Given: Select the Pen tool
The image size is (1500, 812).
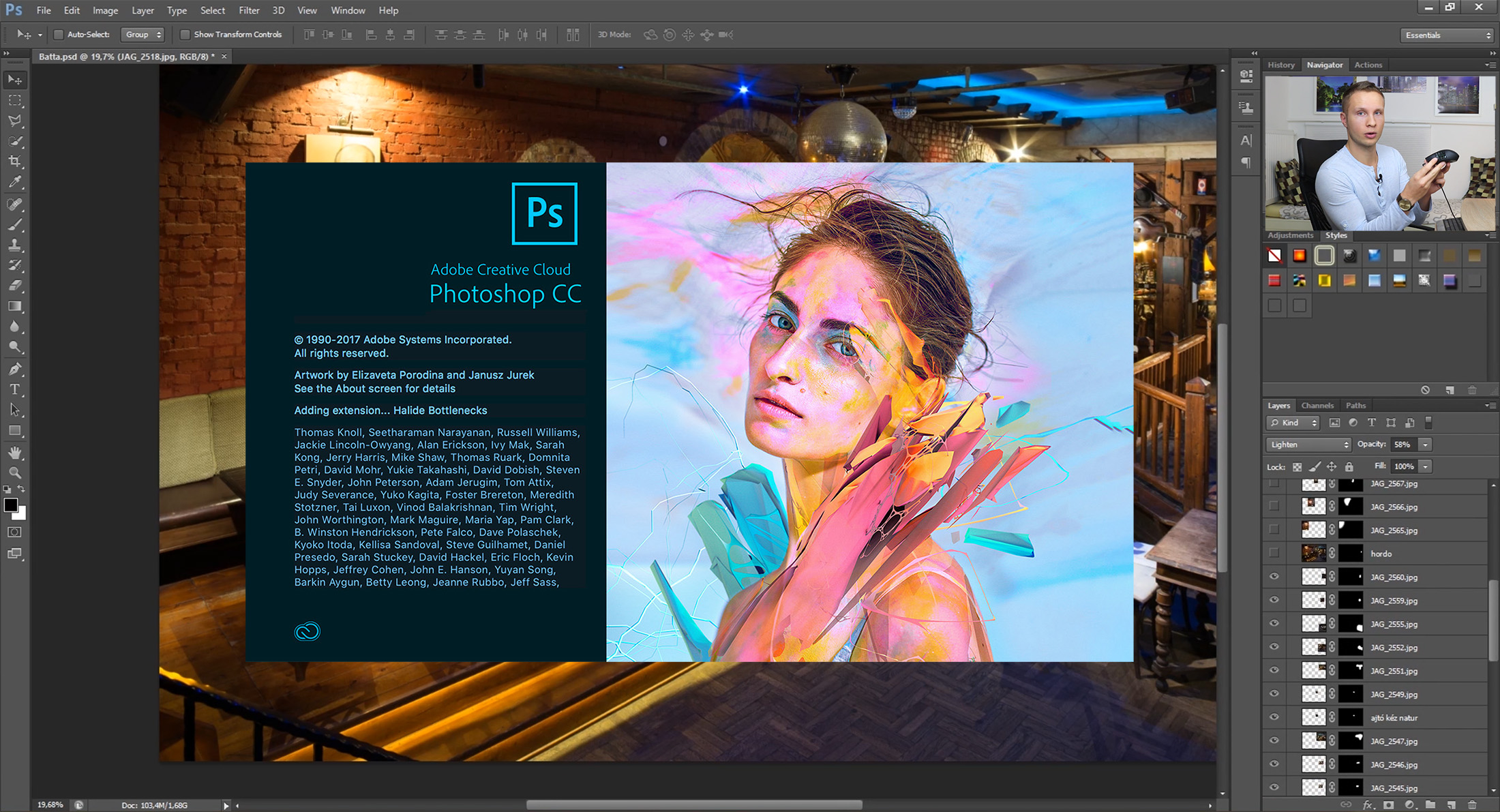Looking at the screenshot, I should (14, 369).
